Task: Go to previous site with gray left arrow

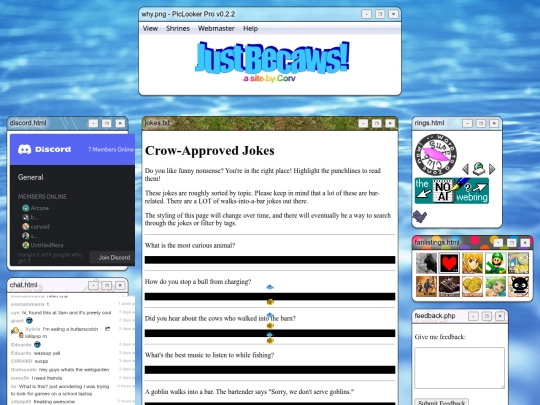Action: pos(465,169)
